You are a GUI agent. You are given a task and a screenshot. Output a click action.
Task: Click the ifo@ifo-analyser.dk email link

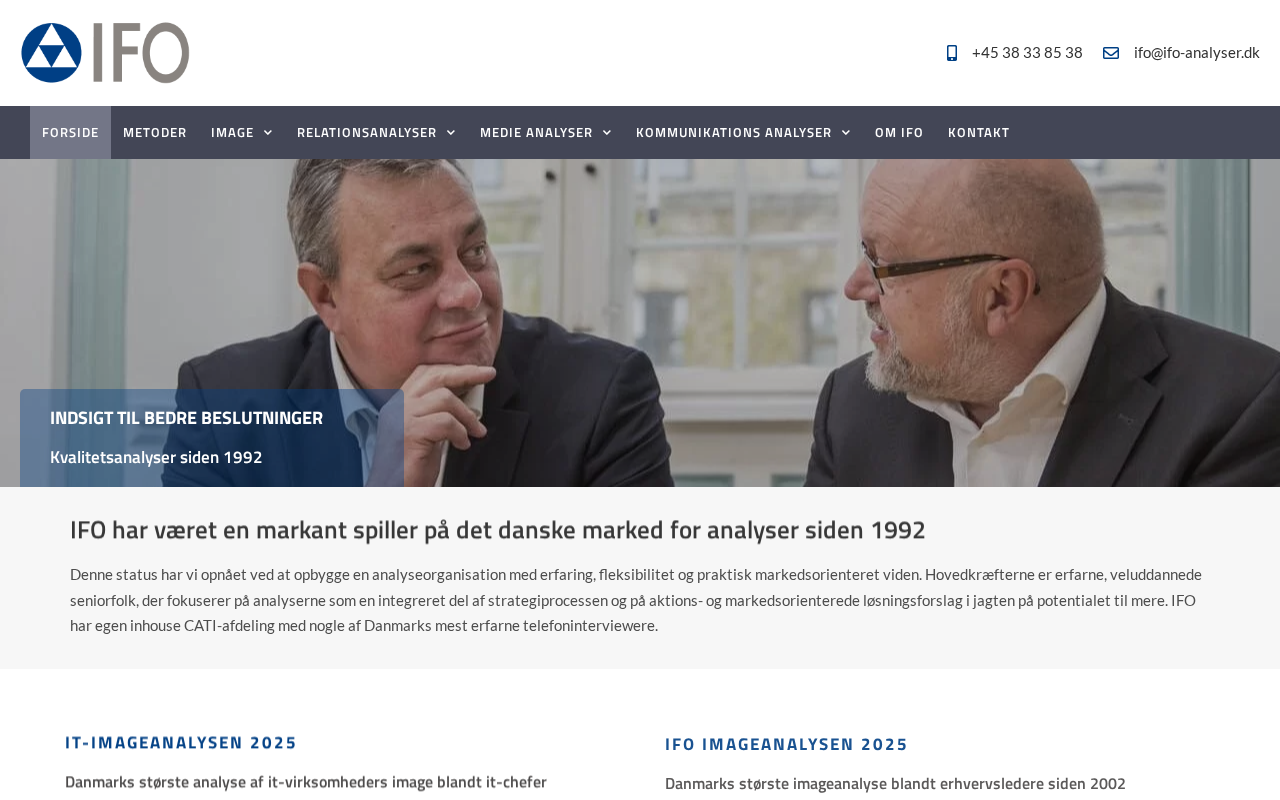[1197, 53]
